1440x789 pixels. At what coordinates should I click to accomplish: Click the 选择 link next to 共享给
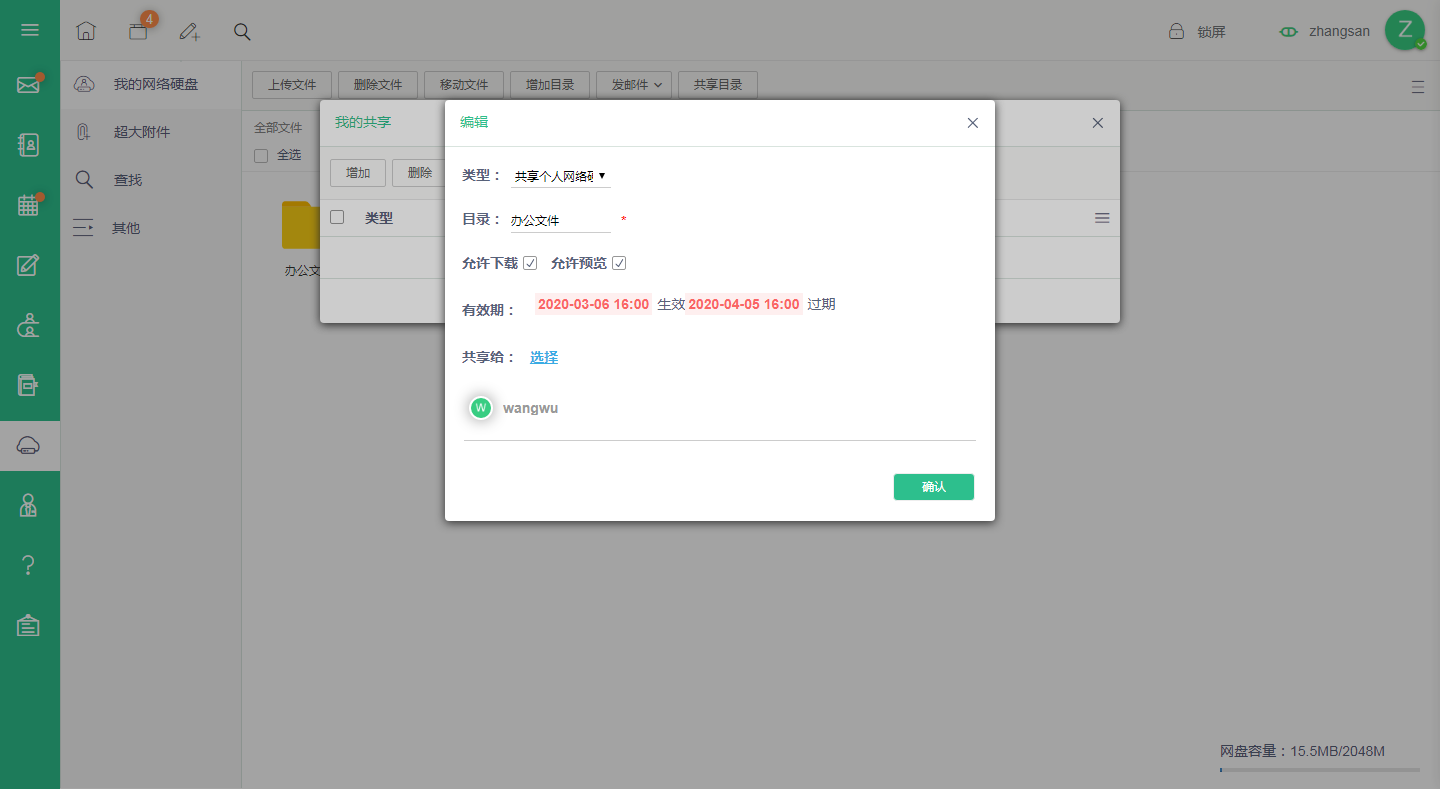(544, 357)
